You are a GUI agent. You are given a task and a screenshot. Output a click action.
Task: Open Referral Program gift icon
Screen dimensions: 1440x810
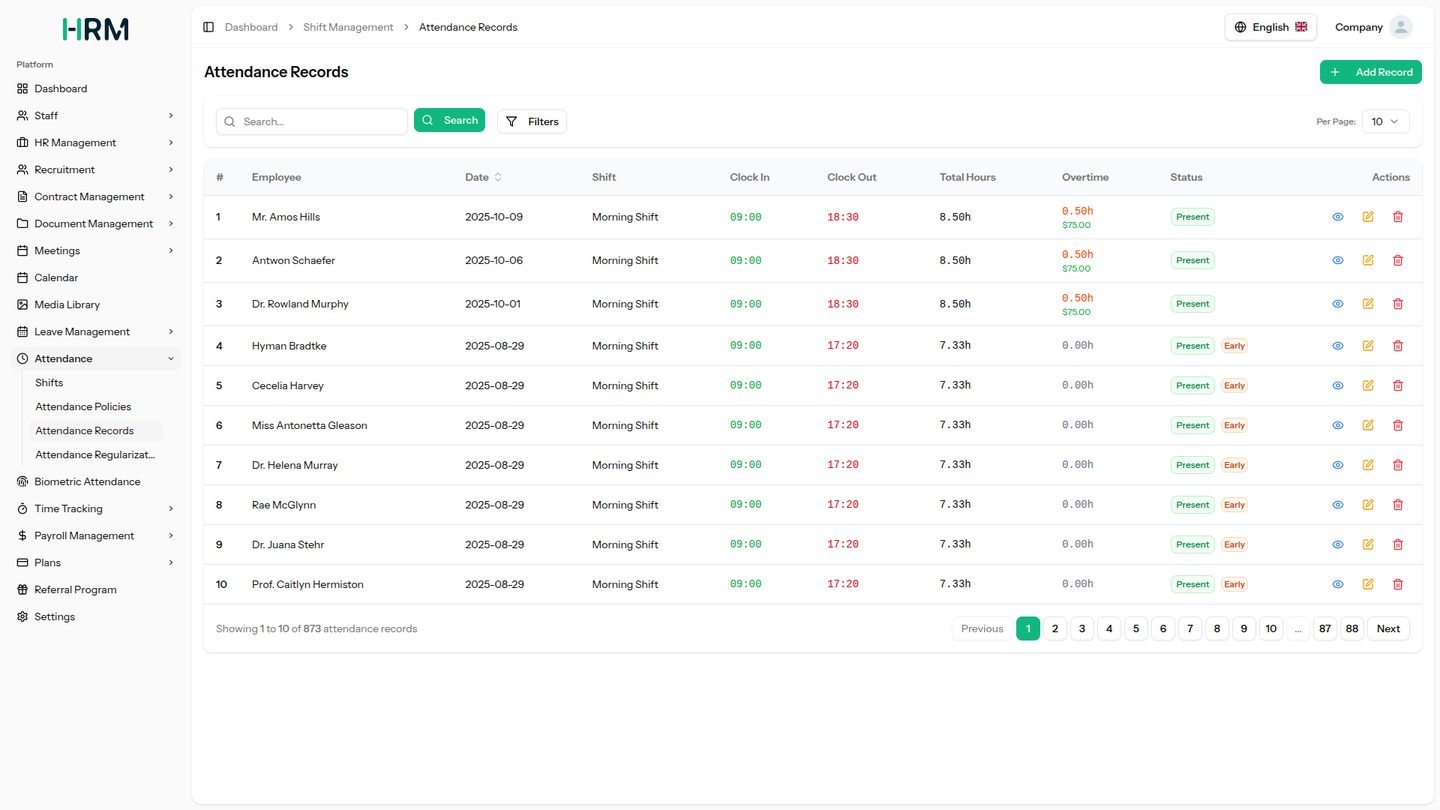pyautogui.click(x=23, y=590)
